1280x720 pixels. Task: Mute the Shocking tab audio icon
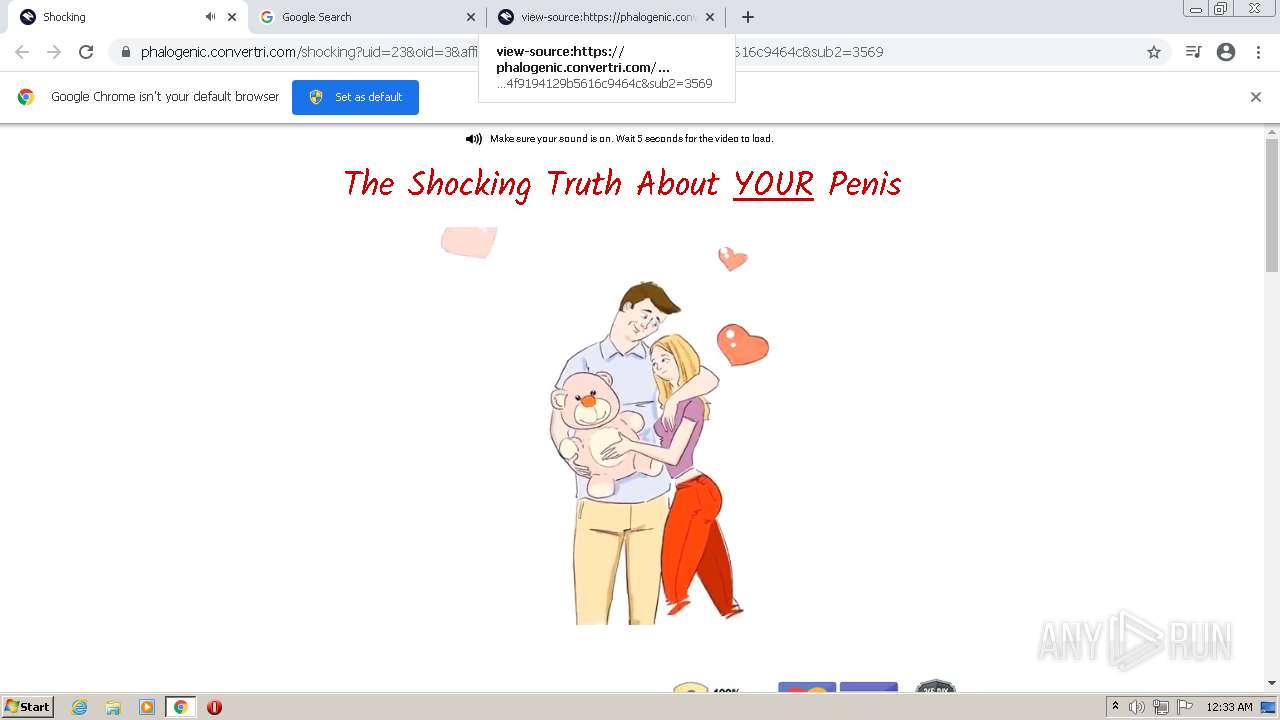[x=210, y=17]
